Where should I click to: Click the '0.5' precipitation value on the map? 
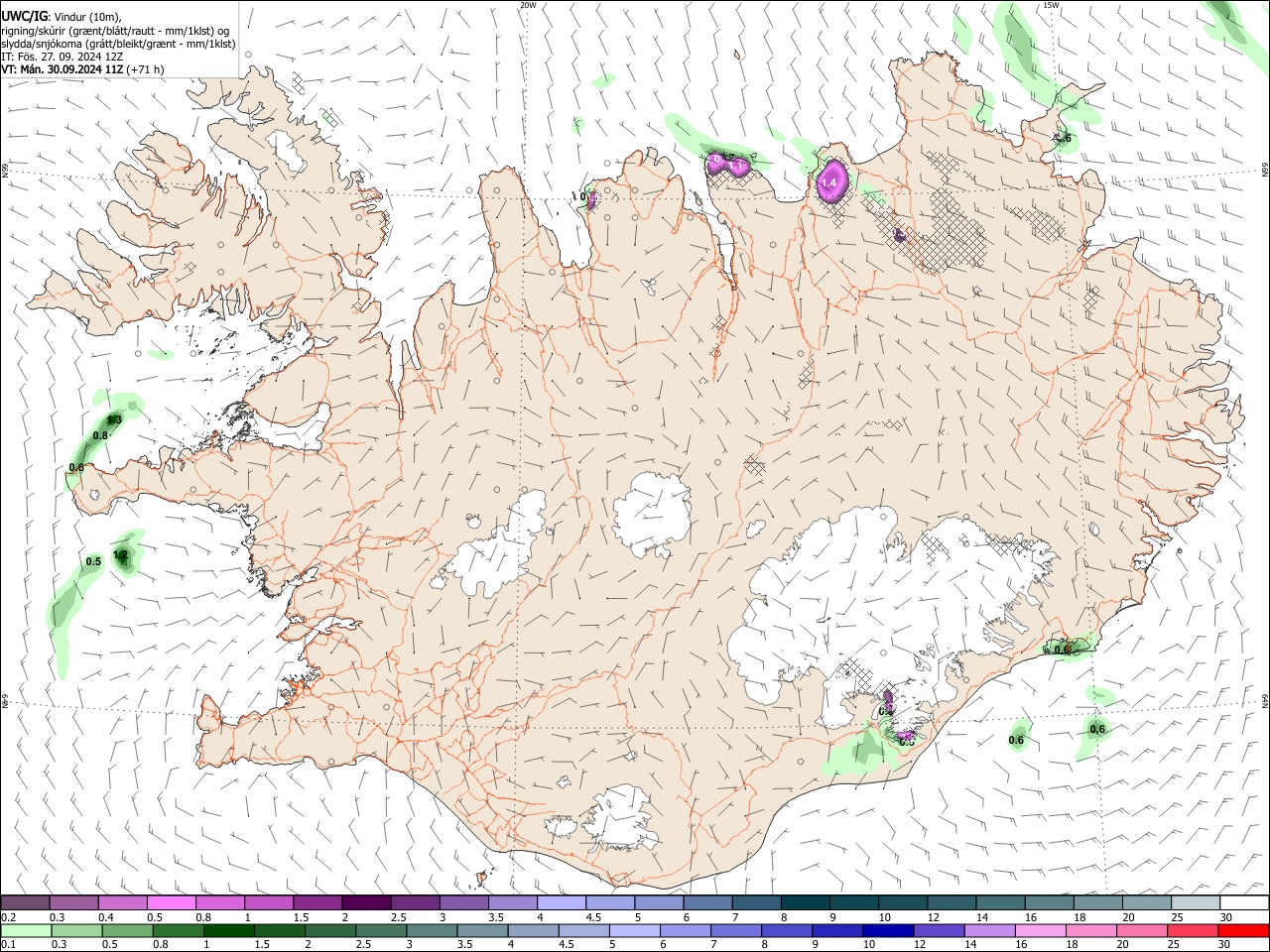pyautogui.click(x=93, y=561)
